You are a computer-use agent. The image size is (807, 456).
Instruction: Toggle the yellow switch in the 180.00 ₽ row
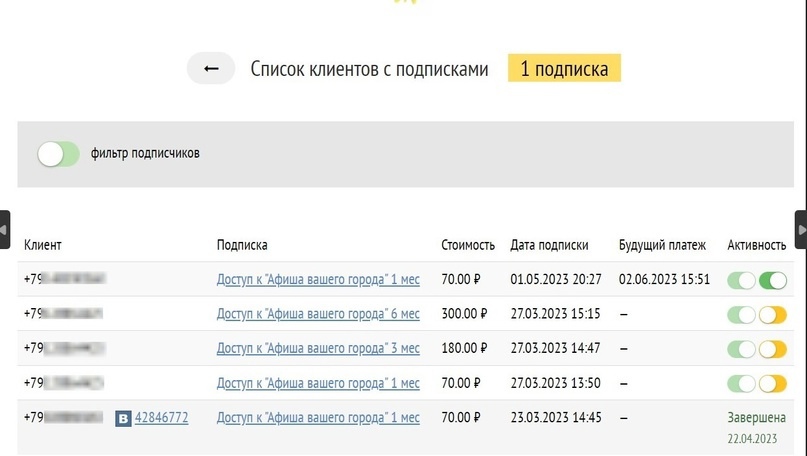(772, 349)
